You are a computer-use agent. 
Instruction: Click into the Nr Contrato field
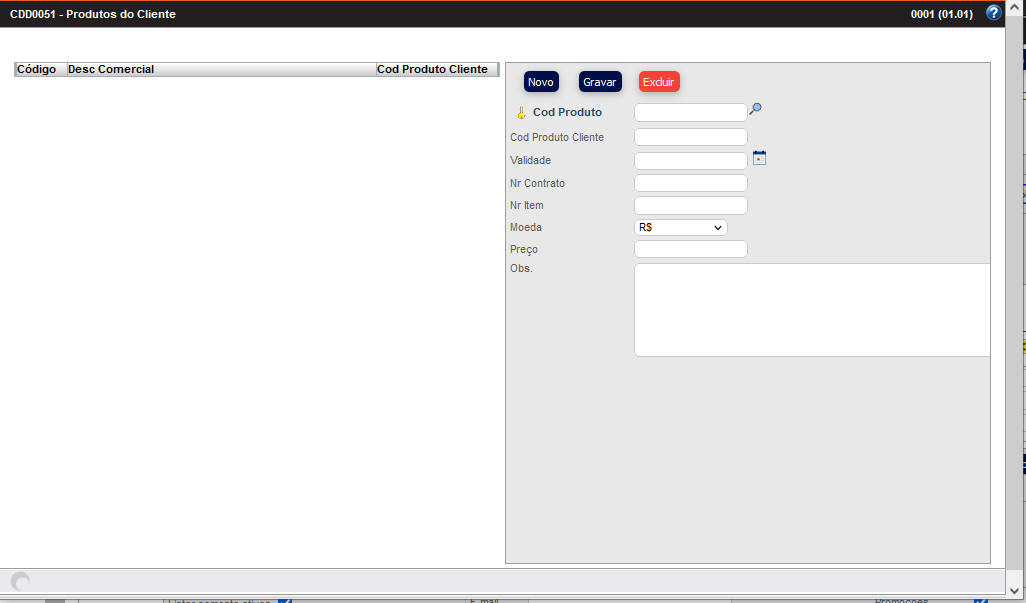[690, 183]
